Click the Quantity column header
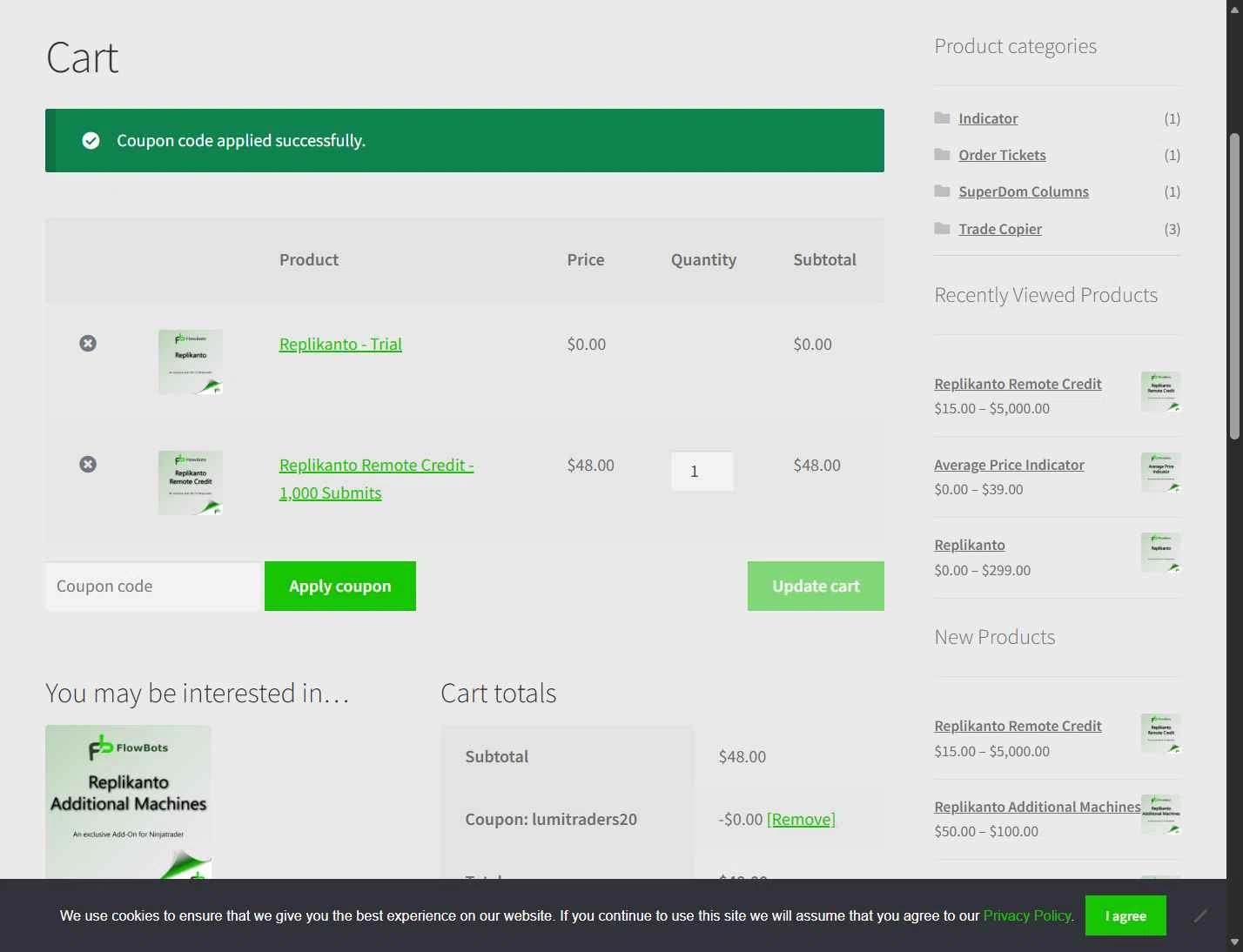Viewport: 1243px width, 952px height. pyautogui.click(x=703, y=259)
